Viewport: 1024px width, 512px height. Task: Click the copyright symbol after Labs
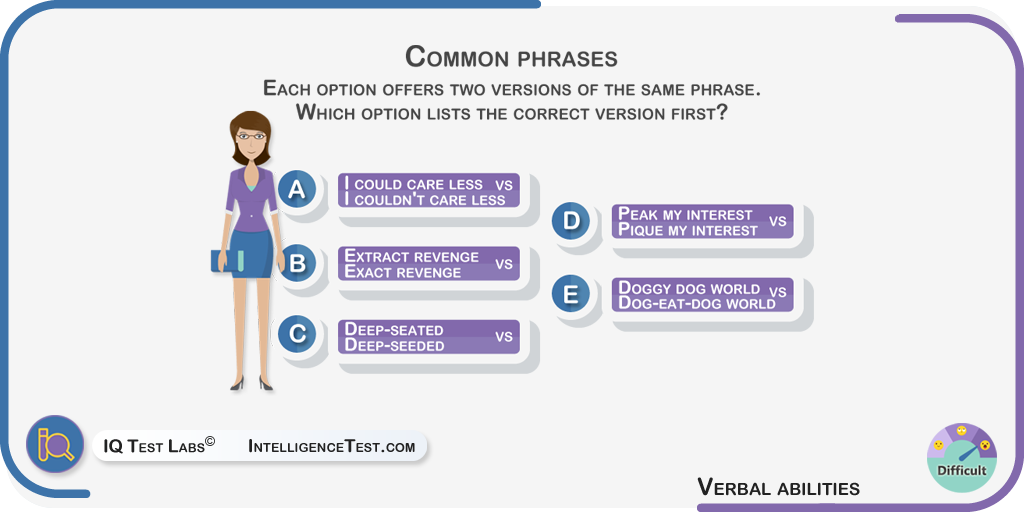(210, 441)
